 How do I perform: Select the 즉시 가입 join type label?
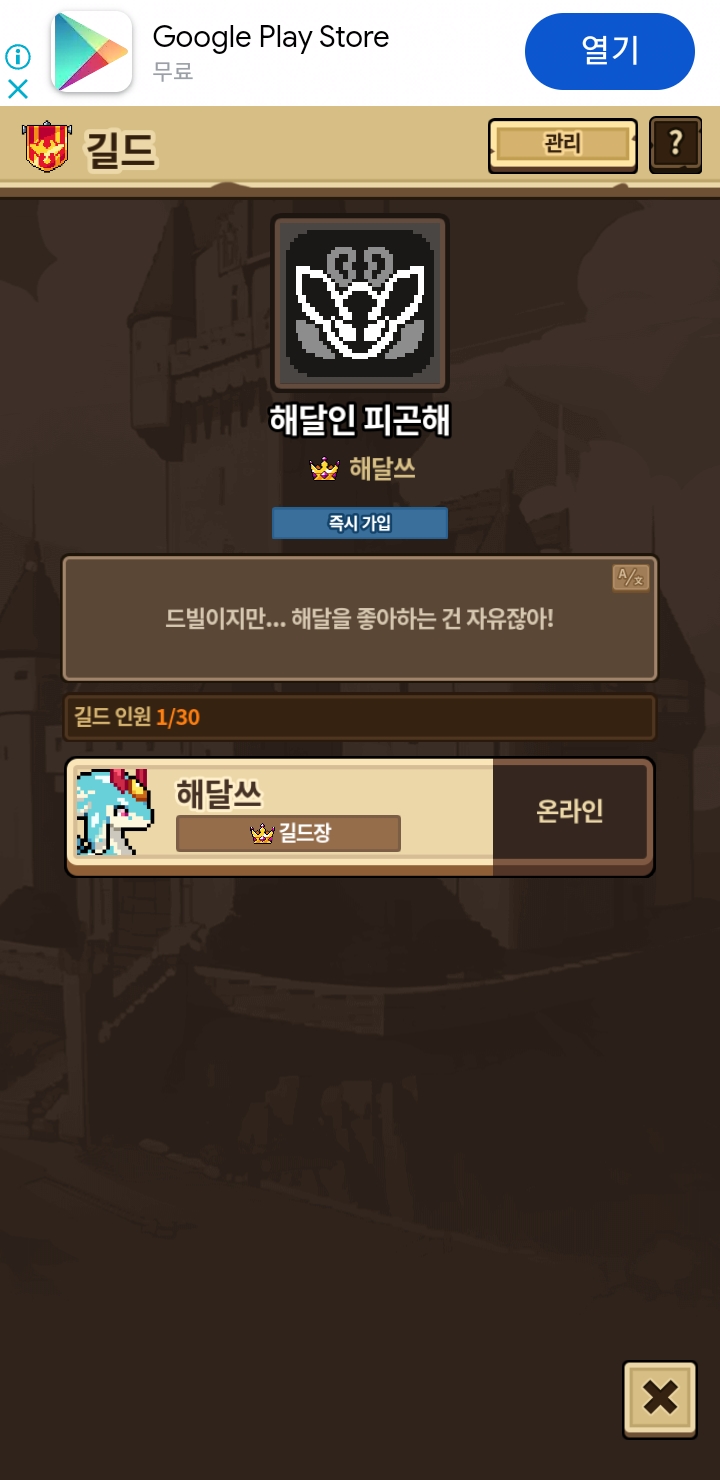click(x=360, y=523)
